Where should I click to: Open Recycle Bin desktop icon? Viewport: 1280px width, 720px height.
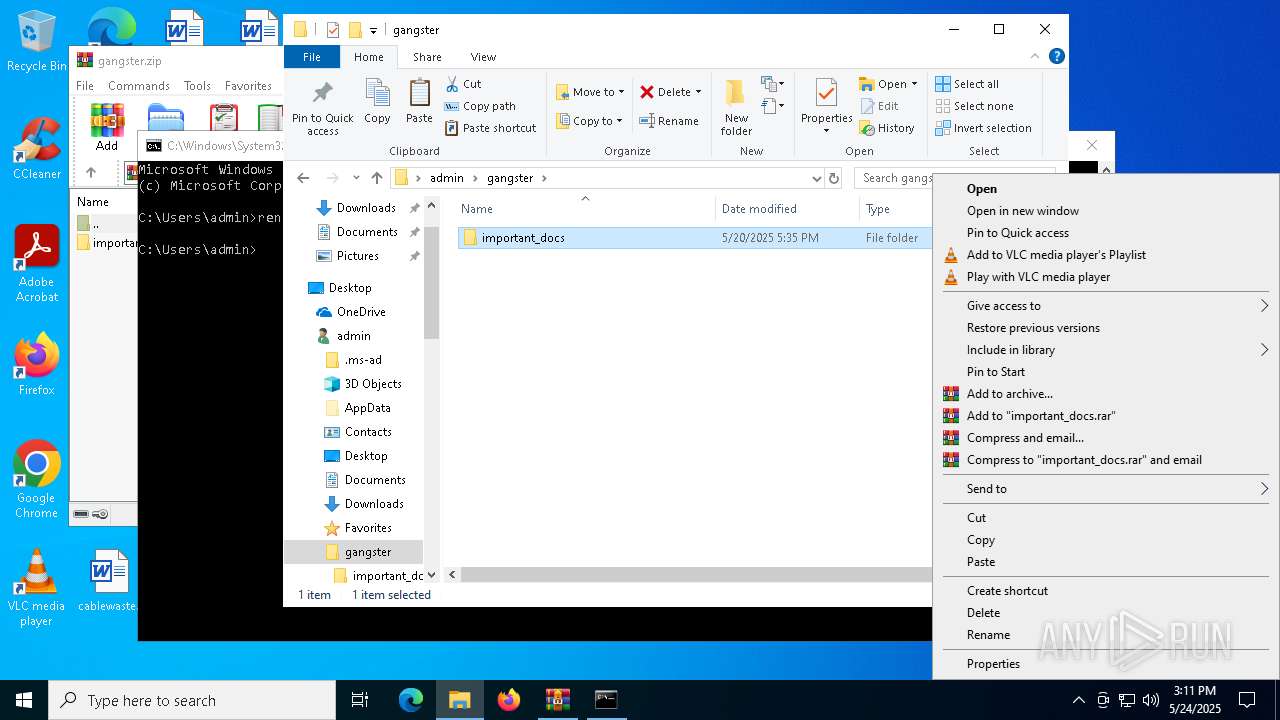coord(36,41)
